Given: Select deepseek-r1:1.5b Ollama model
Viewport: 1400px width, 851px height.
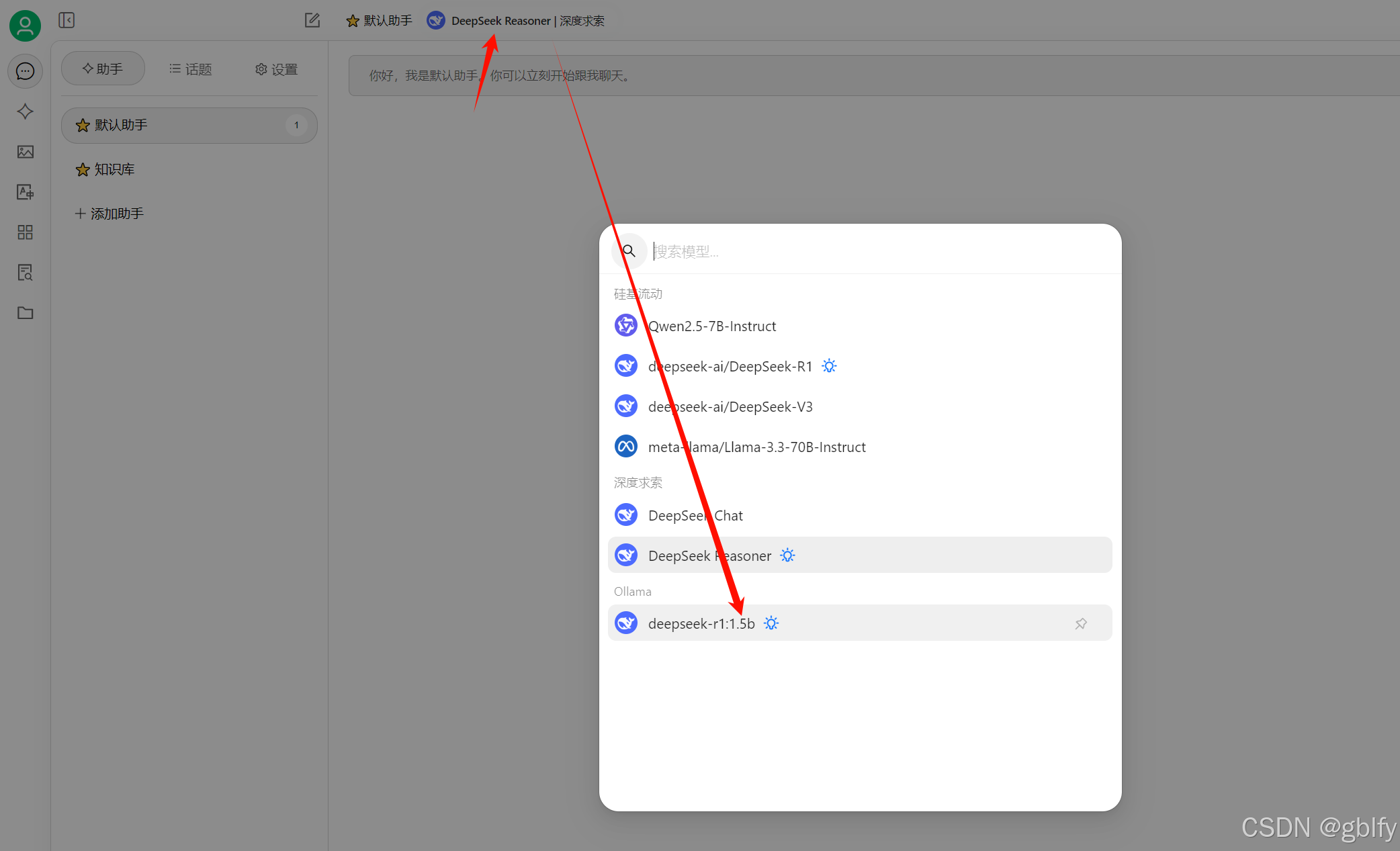Looking at the screenshot, I should tap(701, 624).
